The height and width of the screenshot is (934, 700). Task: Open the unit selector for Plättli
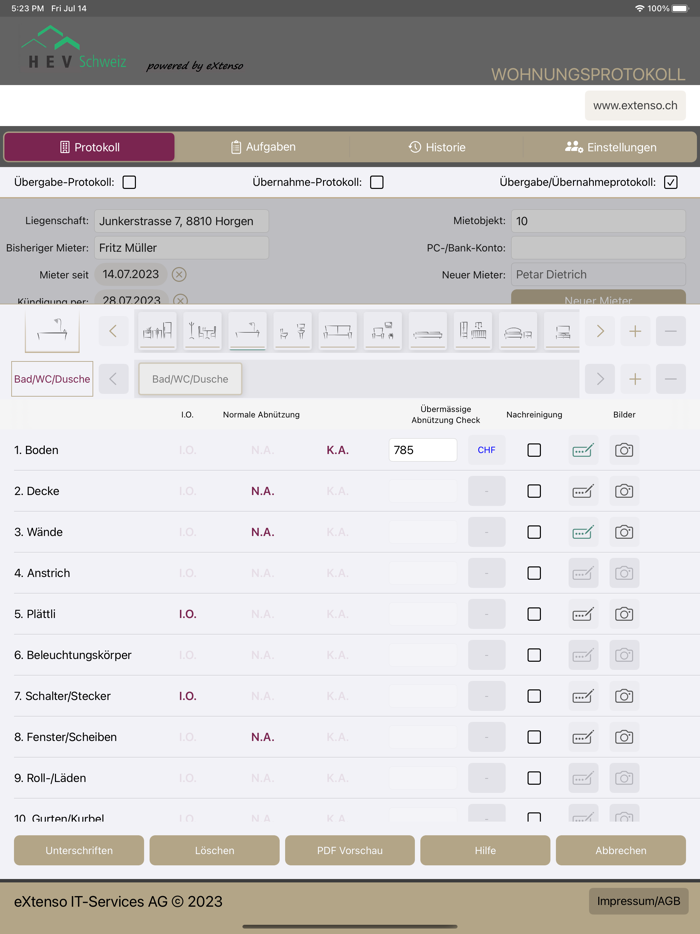[x=487, y=614]
